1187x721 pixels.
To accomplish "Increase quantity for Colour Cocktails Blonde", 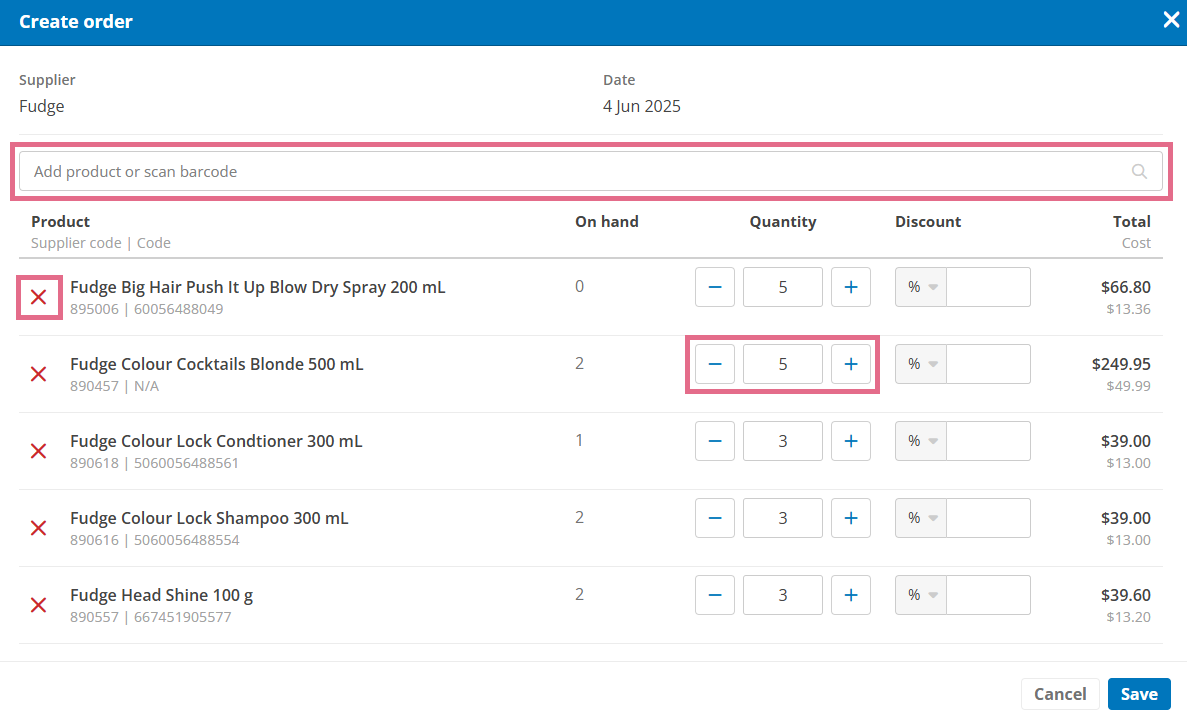I will pyautogui.click(x=851, y=364).
